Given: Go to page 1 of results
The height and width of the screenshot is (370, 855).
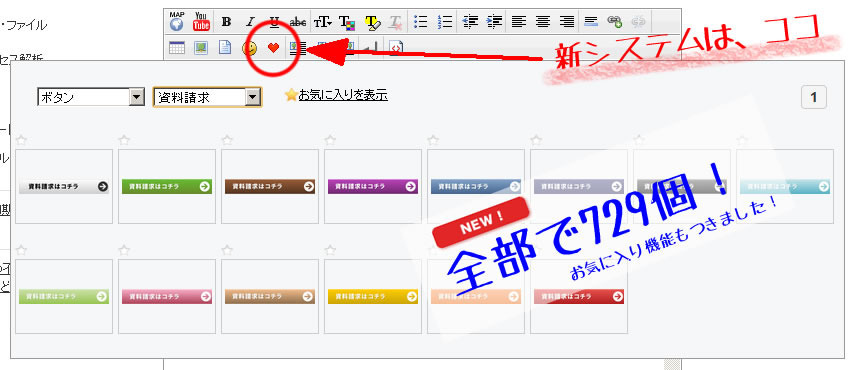Looking at the screenshot, I should click(814, 98).
